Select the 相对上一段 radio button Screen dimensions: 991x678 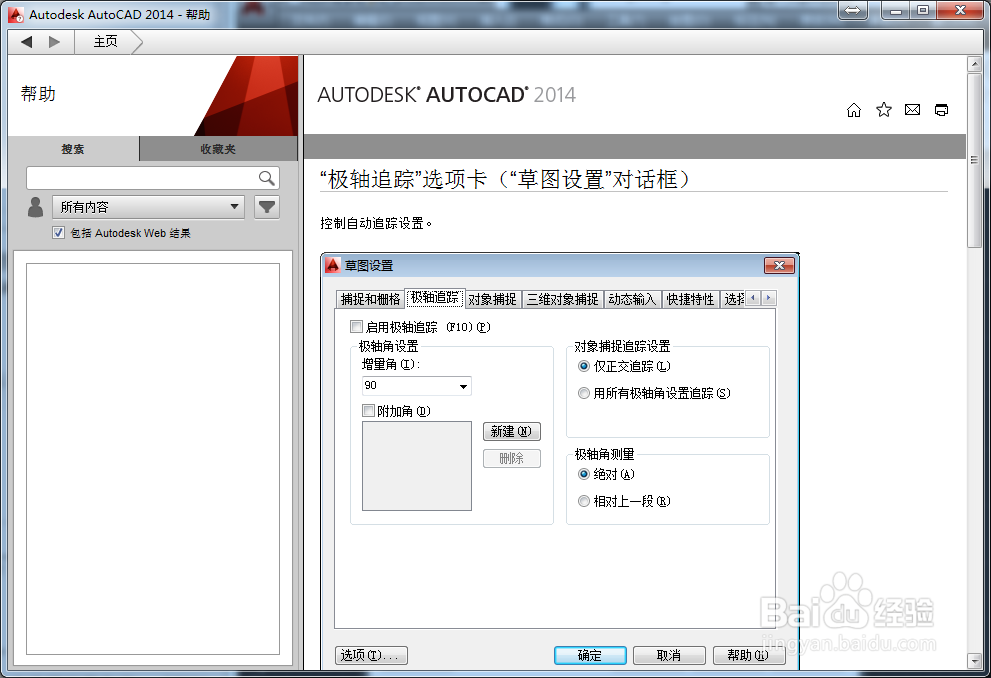pyautogui.click(x=584, y=501)
